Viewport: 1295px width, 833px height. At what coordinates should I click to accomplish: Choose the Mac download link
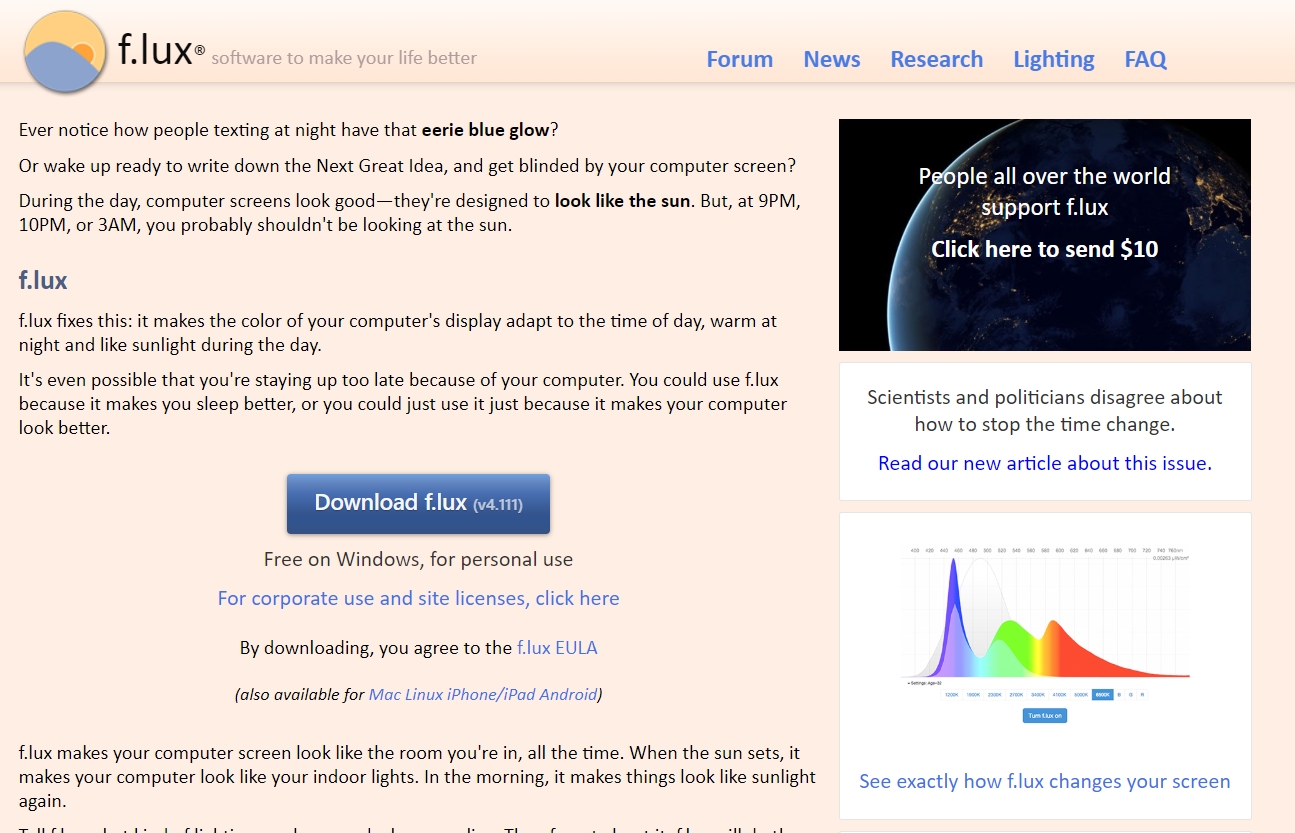(x=385, y=694)
